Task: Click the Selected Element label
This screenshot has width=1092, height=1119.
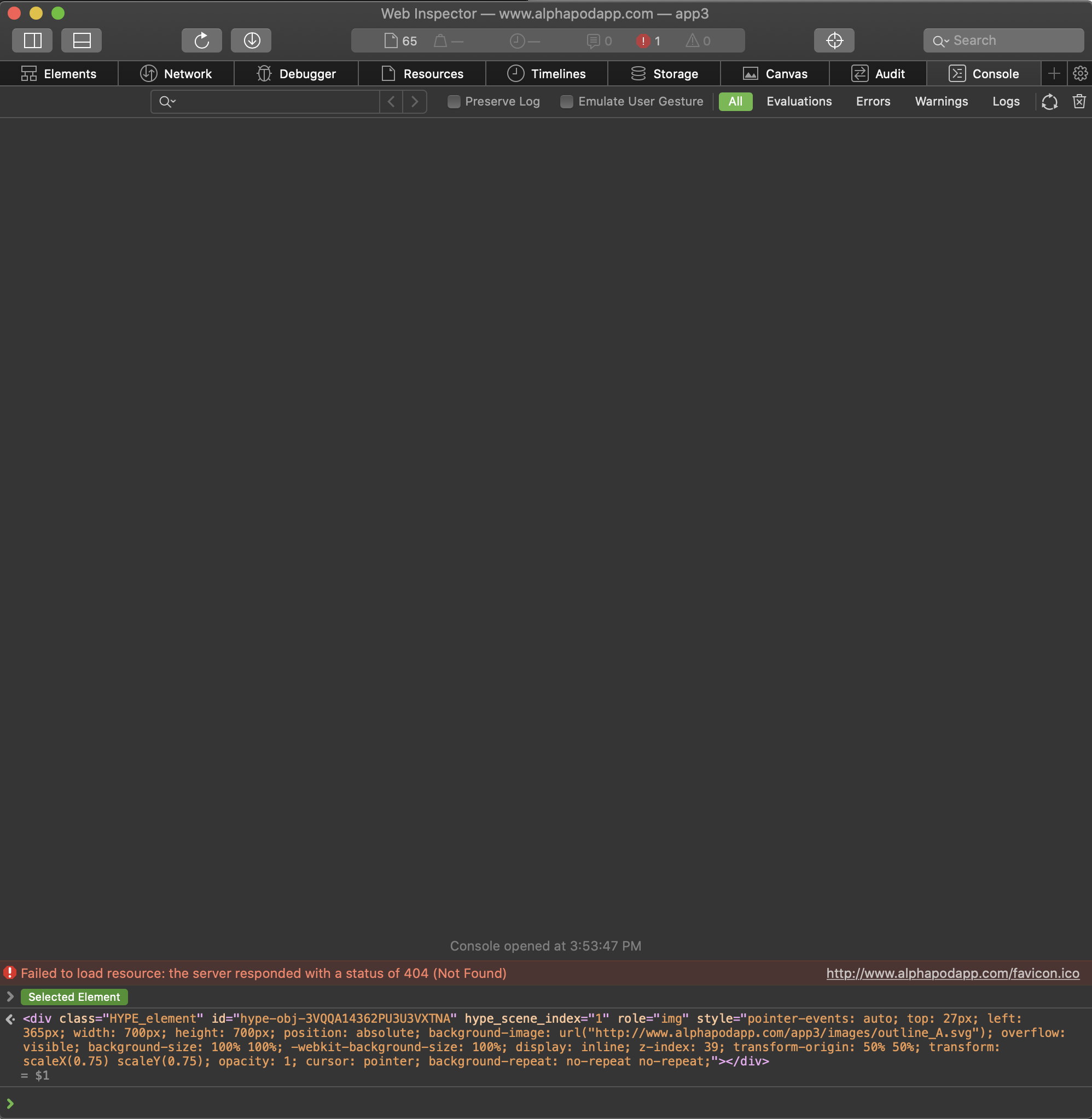Action: tap(74, 997)
